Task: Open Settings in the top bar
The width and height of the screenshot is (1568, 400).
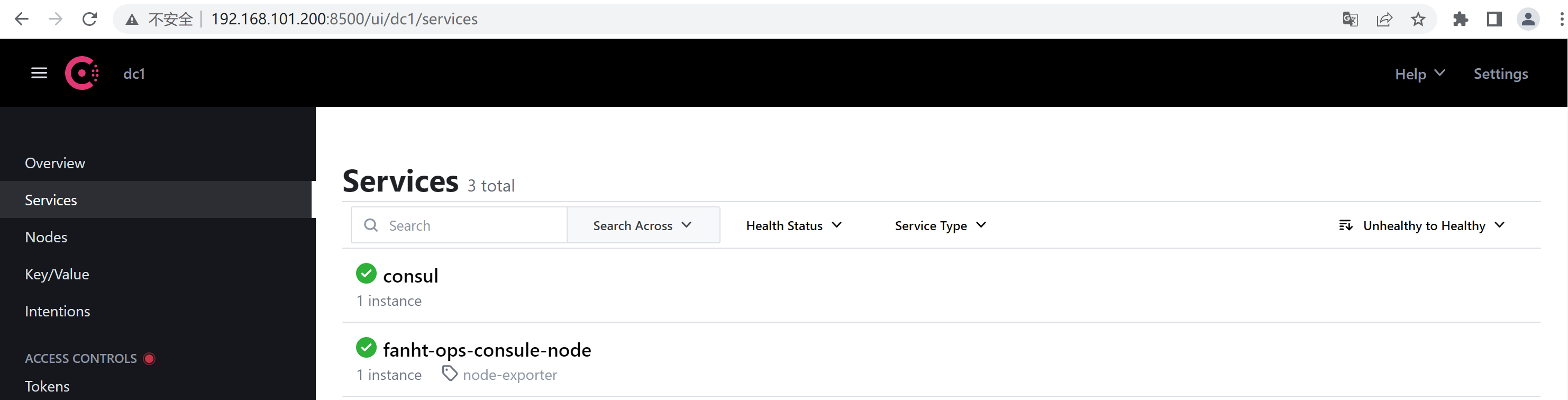Action: [1500, 74]
